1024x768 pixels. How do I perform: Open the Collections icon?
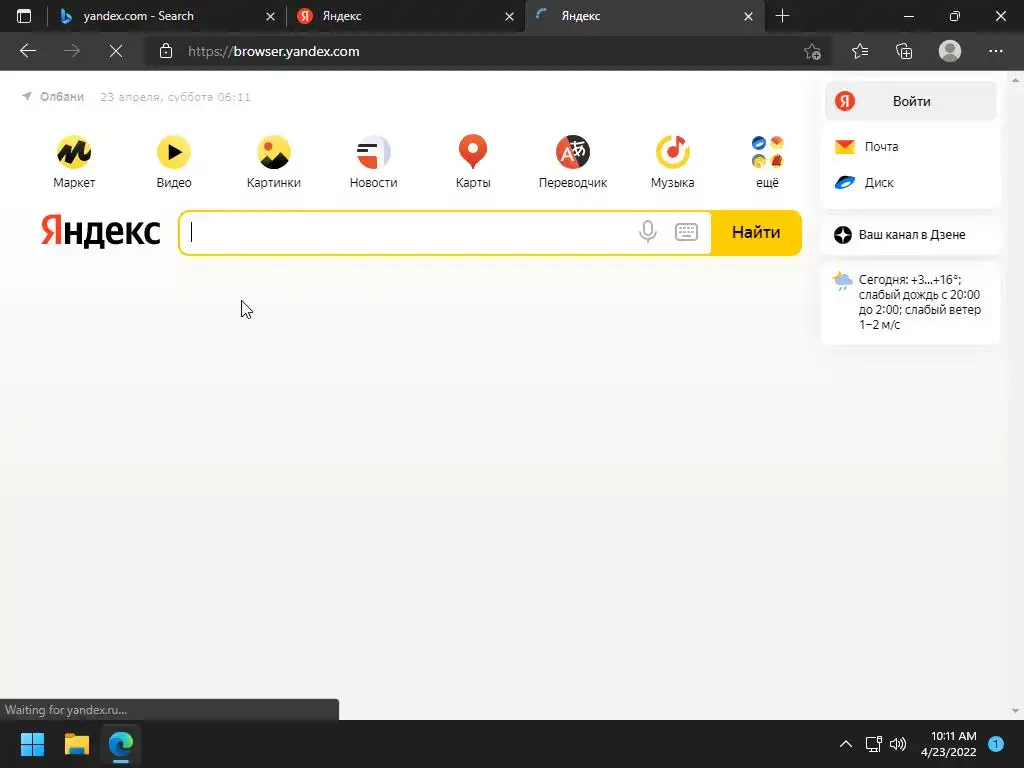(904, 51)
